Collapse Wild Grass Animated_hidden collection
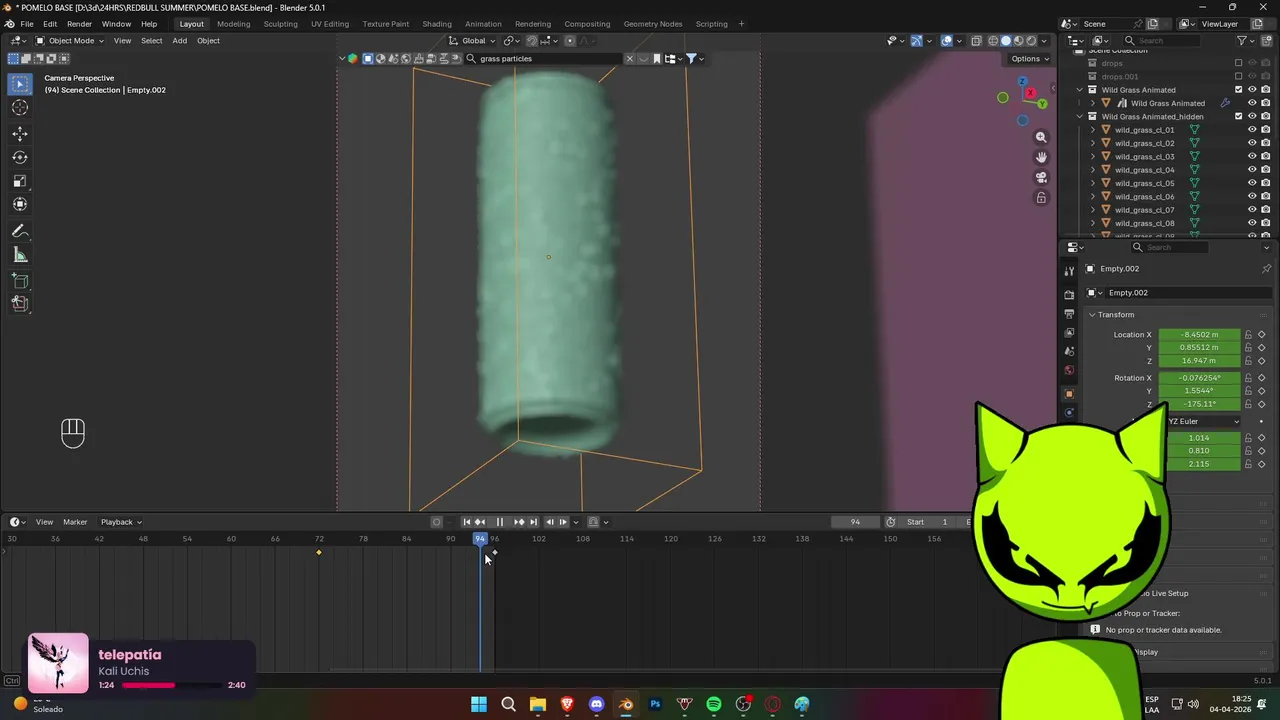 [1080, 116]
